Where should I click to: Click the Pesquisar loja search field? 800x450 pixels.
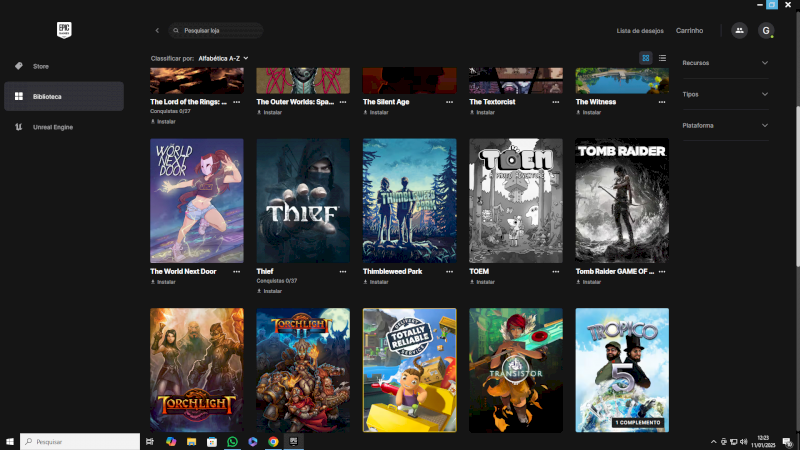pos(216,31)
